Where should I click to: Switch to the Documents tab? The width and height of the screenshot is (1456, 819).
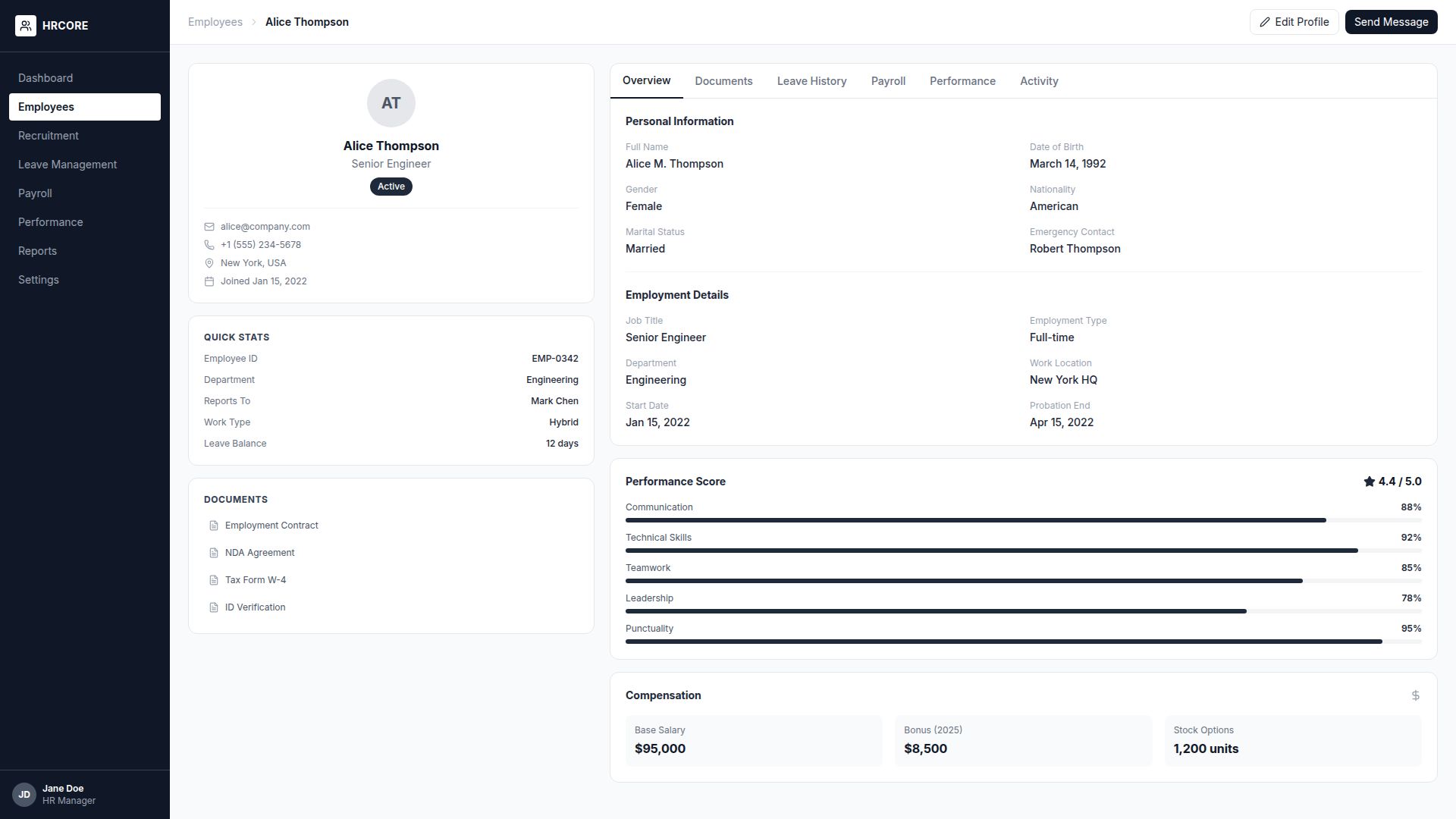pos(723,81)
